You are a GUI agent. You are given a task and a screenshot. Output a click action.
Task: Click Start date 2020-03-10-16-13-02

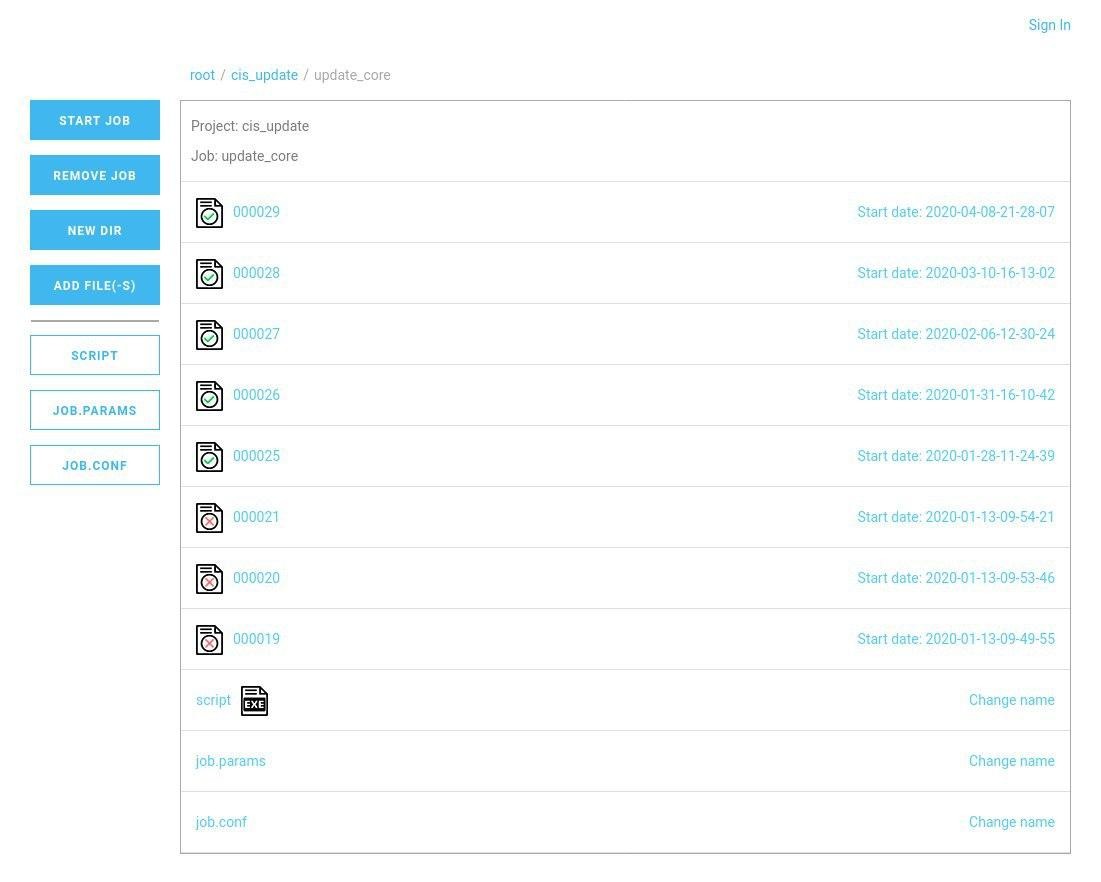(x=956, y=273)
